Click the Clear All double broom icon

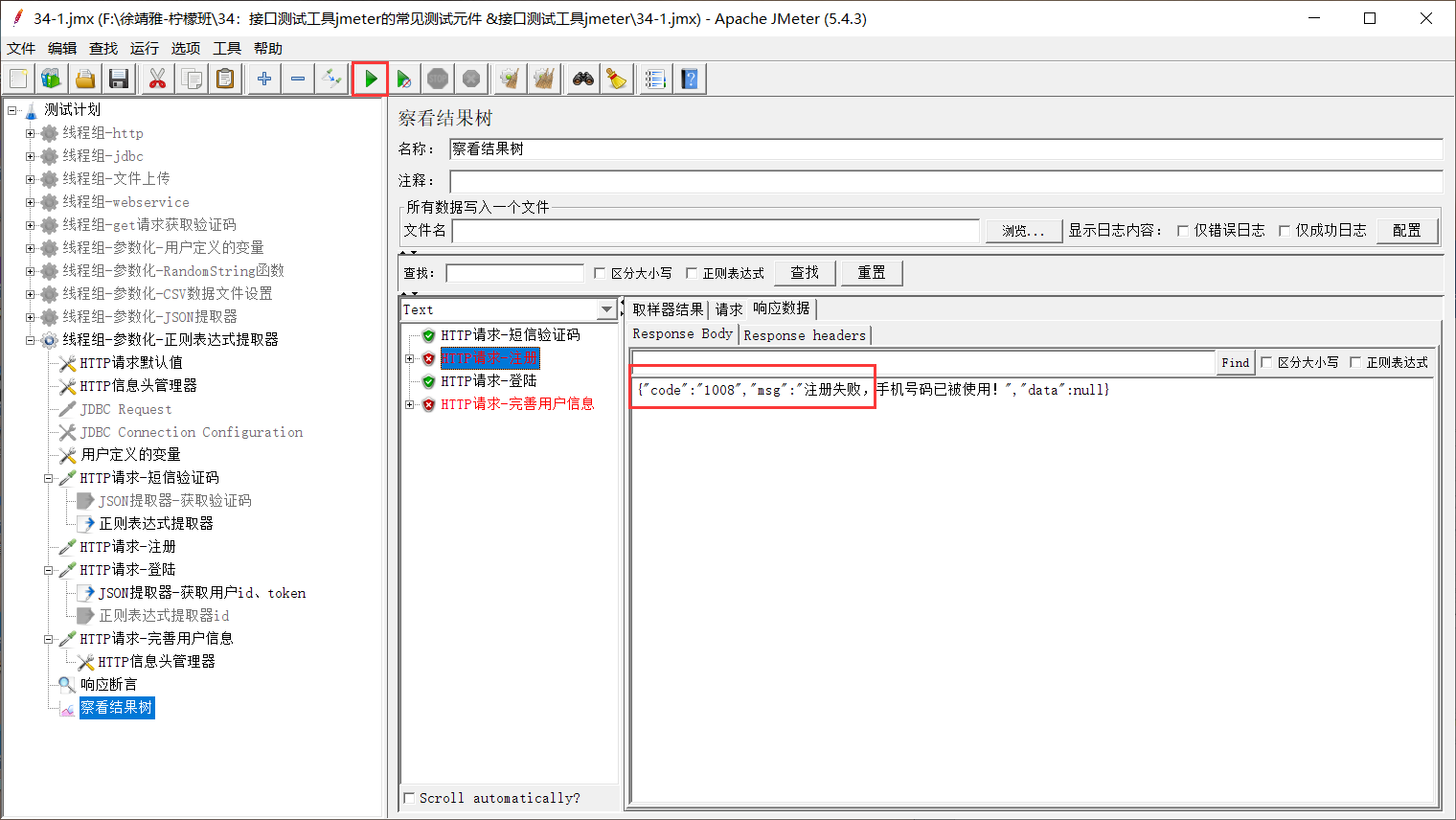pos(544,79)
